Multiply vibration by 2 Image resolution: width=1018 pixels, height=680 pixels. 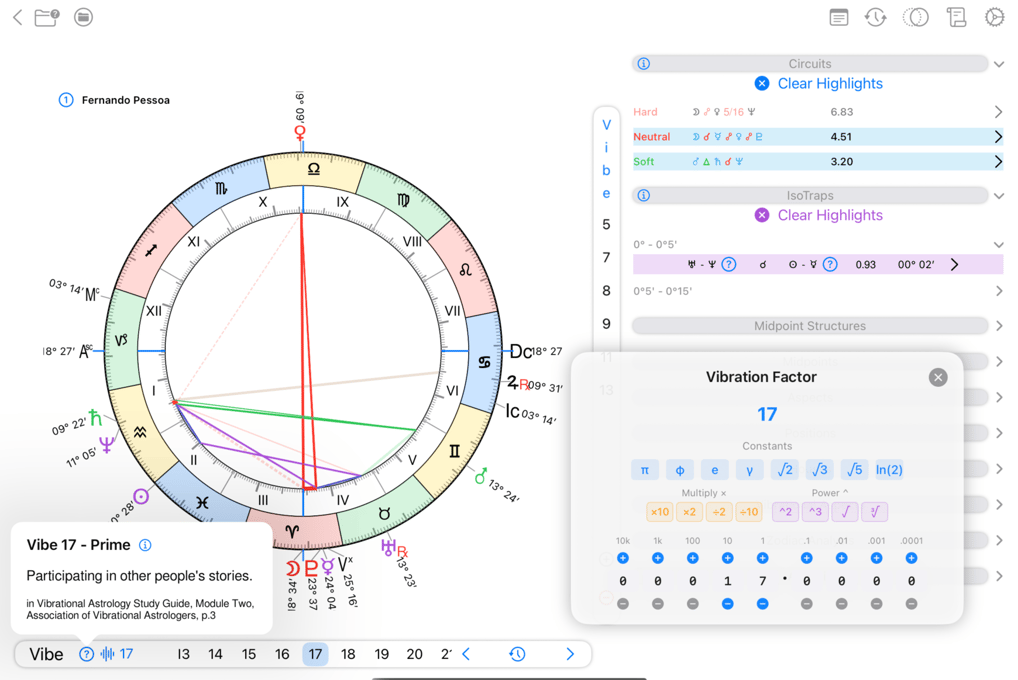click(x=689, y=512)
